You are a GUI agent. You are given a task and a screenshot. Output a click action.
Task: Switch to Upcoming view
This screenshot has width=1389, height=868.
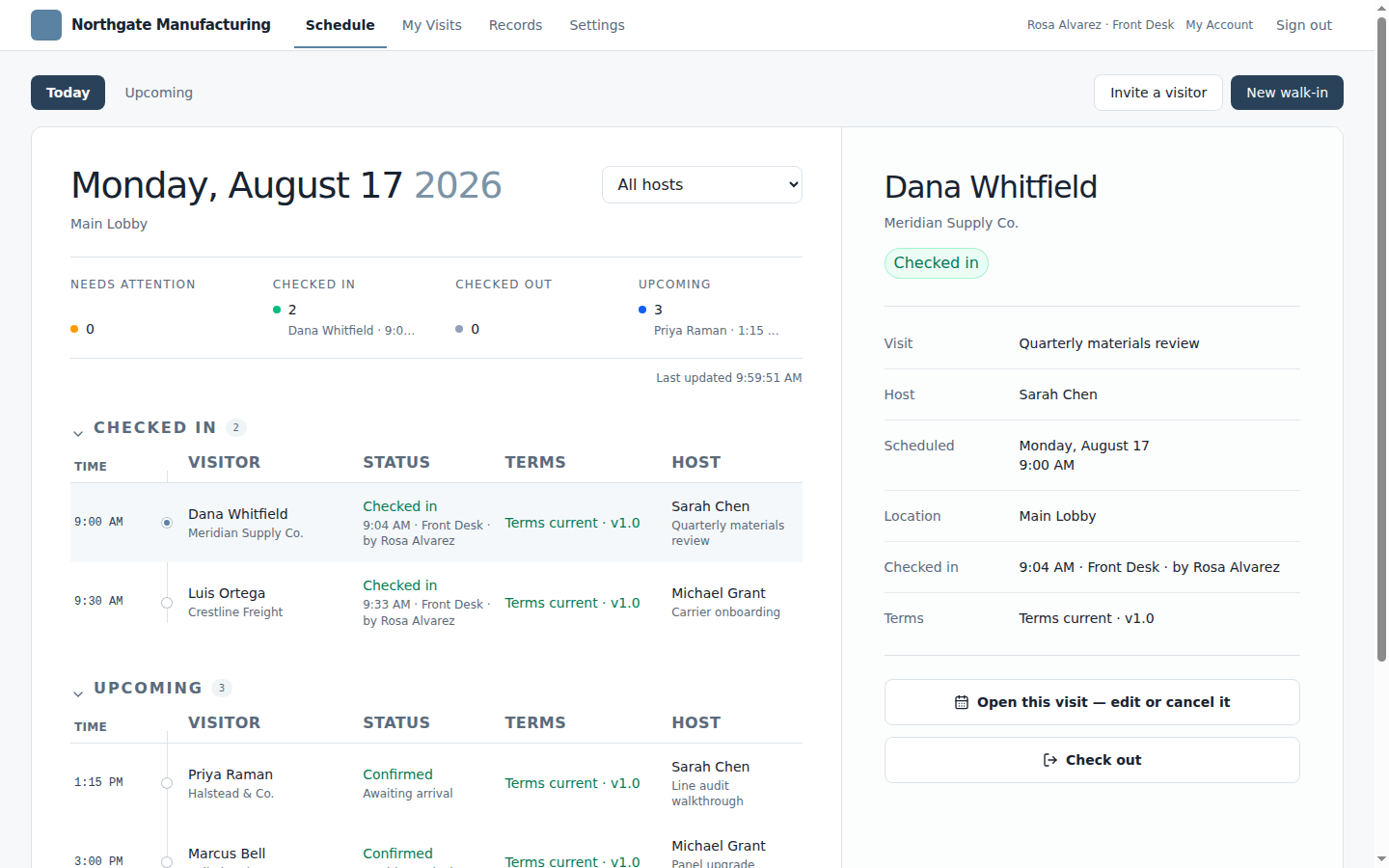tap(159, 93)
